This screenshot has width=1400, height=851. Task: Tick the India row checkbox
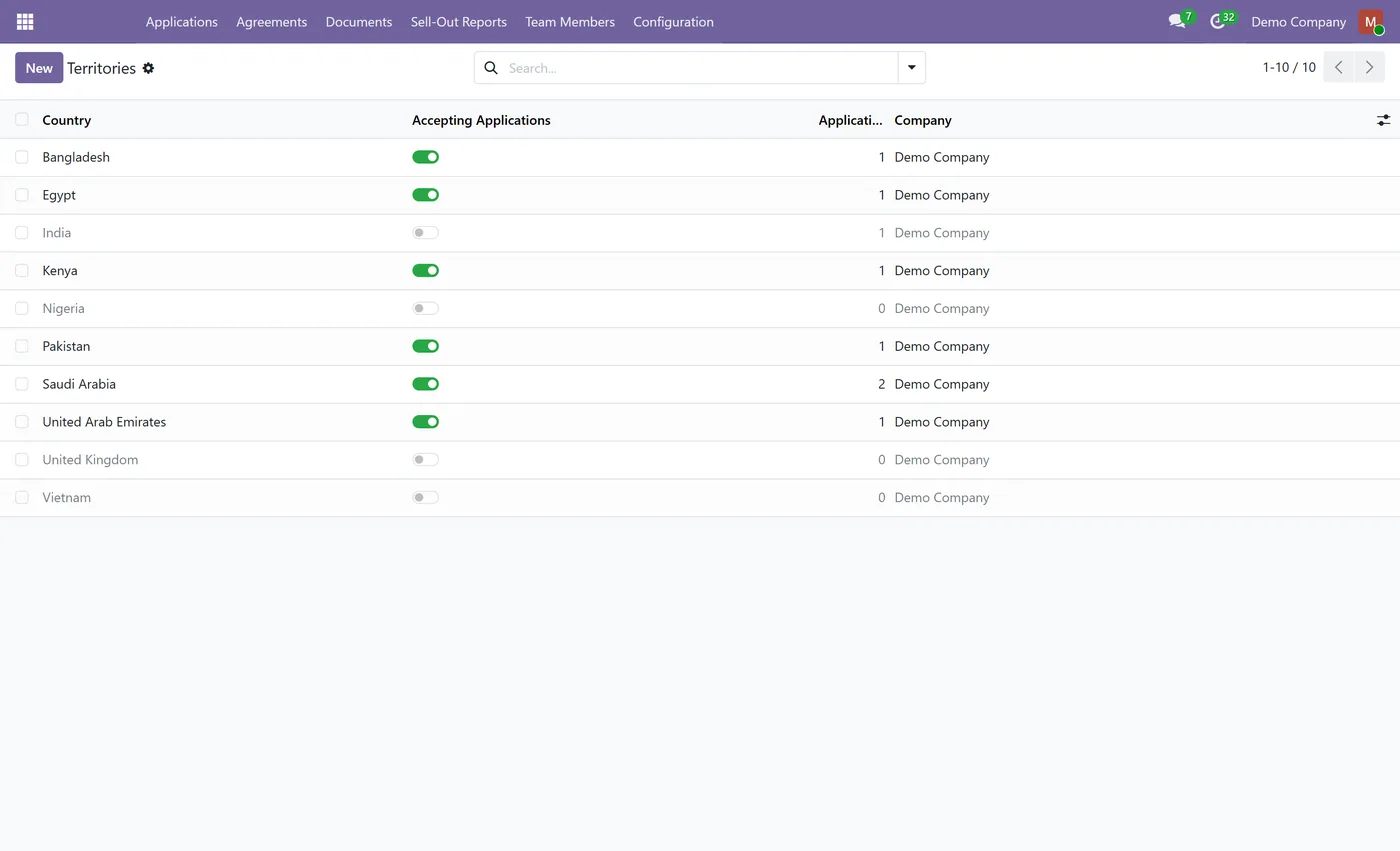pyautogui.click(x=22, y=233)
